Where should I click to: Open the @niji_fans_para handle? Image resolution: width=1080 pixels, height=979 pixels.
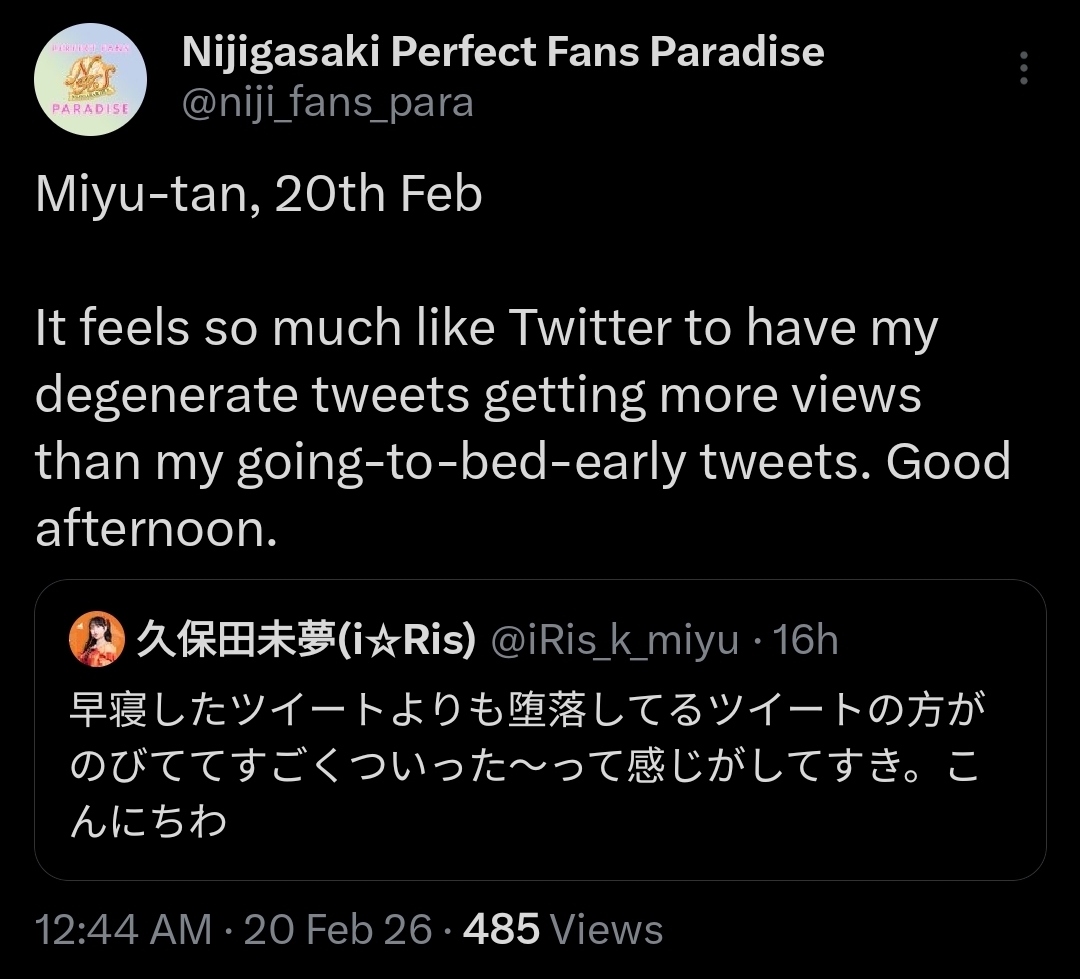pos(328,103)
